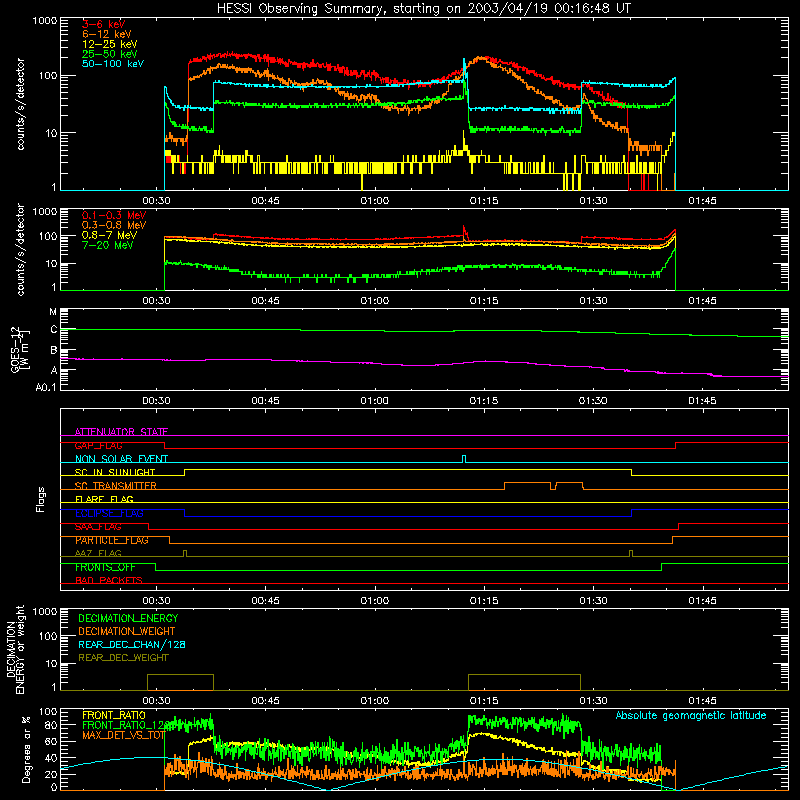
Task: Click the 01:30 tick under the Flags panel
Action: pos(593,601)
